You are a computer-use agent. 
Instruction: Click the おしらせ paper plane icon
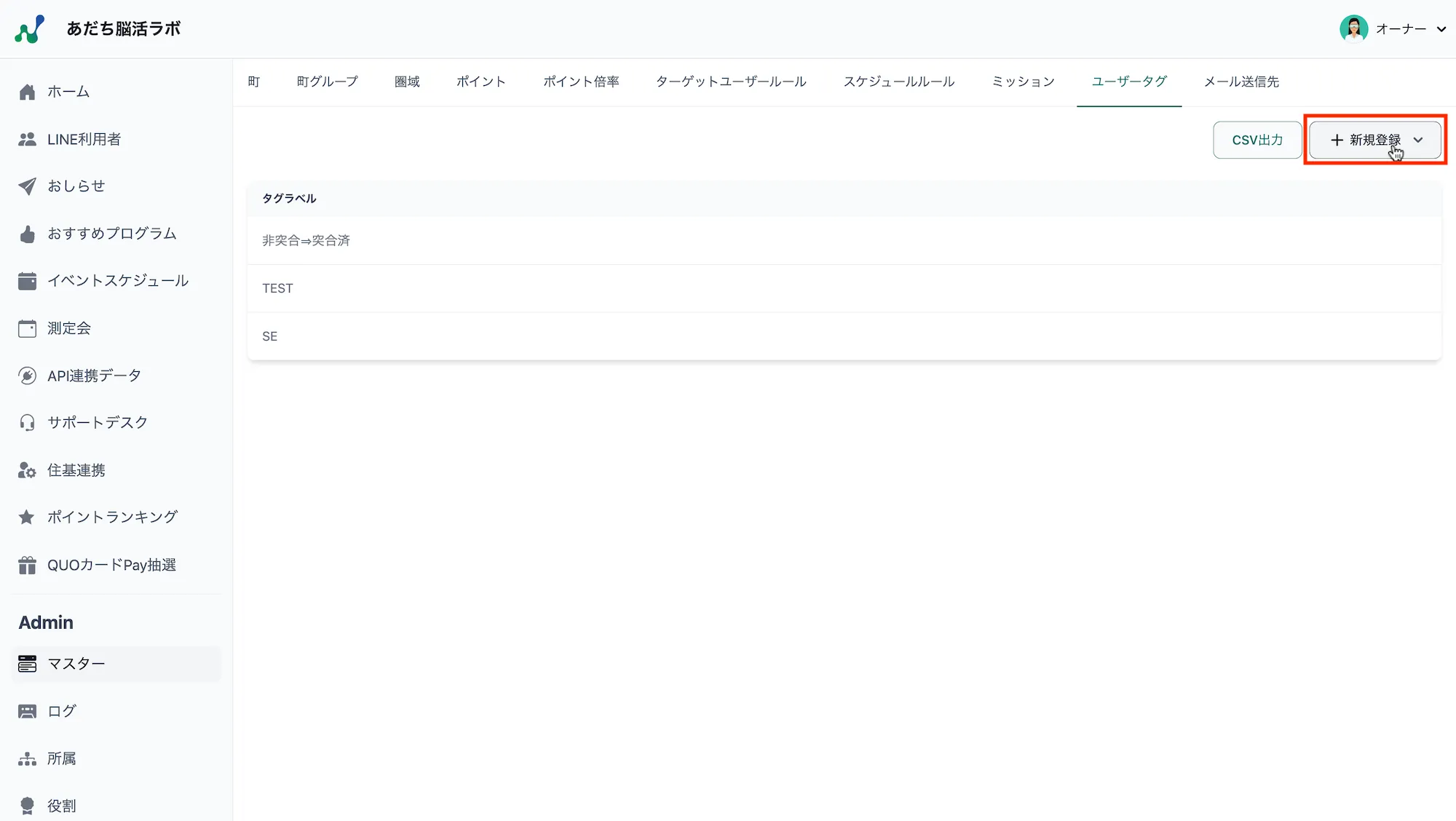(x=27, y=186)
